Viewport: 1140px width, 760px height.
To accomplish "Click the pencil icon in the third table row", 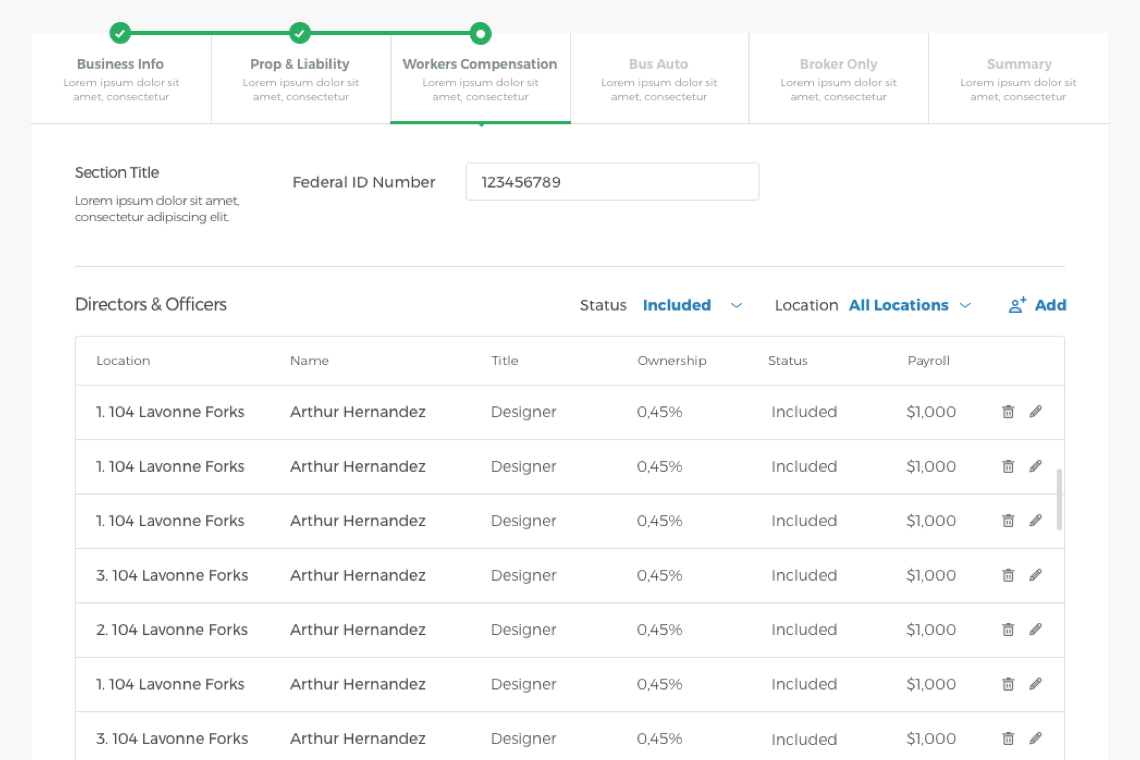I will (1036, 521).
